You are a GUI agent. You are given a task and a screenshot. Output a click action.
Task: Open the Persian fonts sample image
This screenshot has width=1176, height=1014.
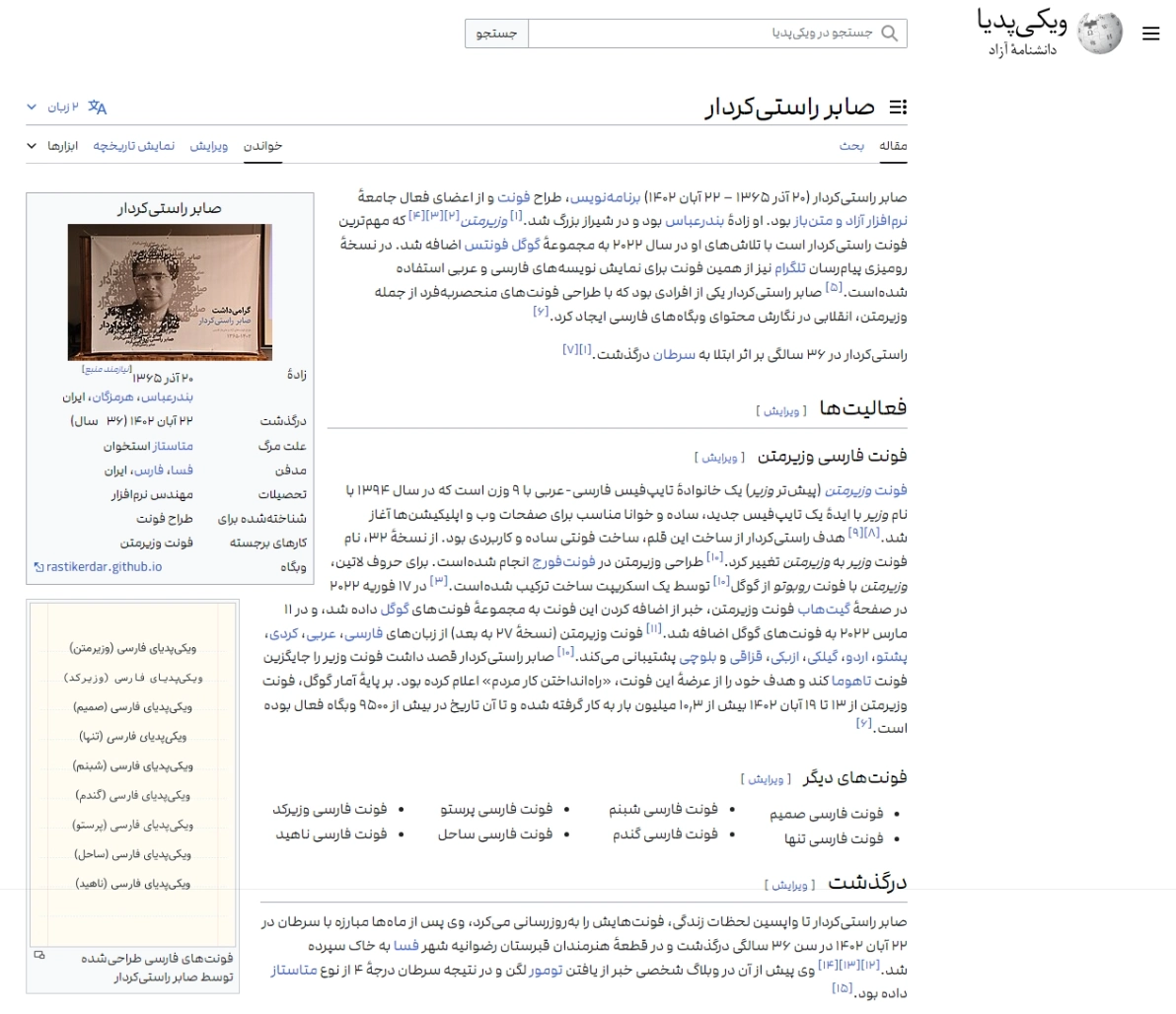pos(133,772)
